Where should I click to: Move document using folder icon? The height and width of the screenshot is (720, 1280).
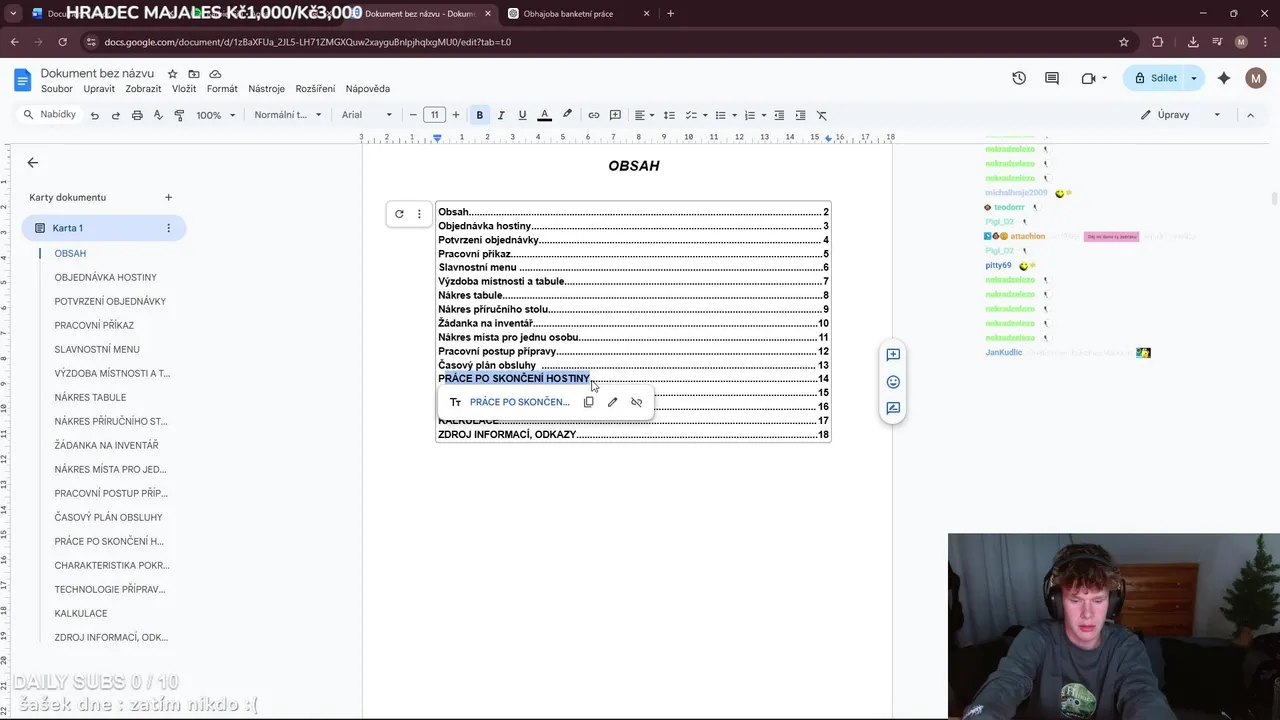pos(194,74)
